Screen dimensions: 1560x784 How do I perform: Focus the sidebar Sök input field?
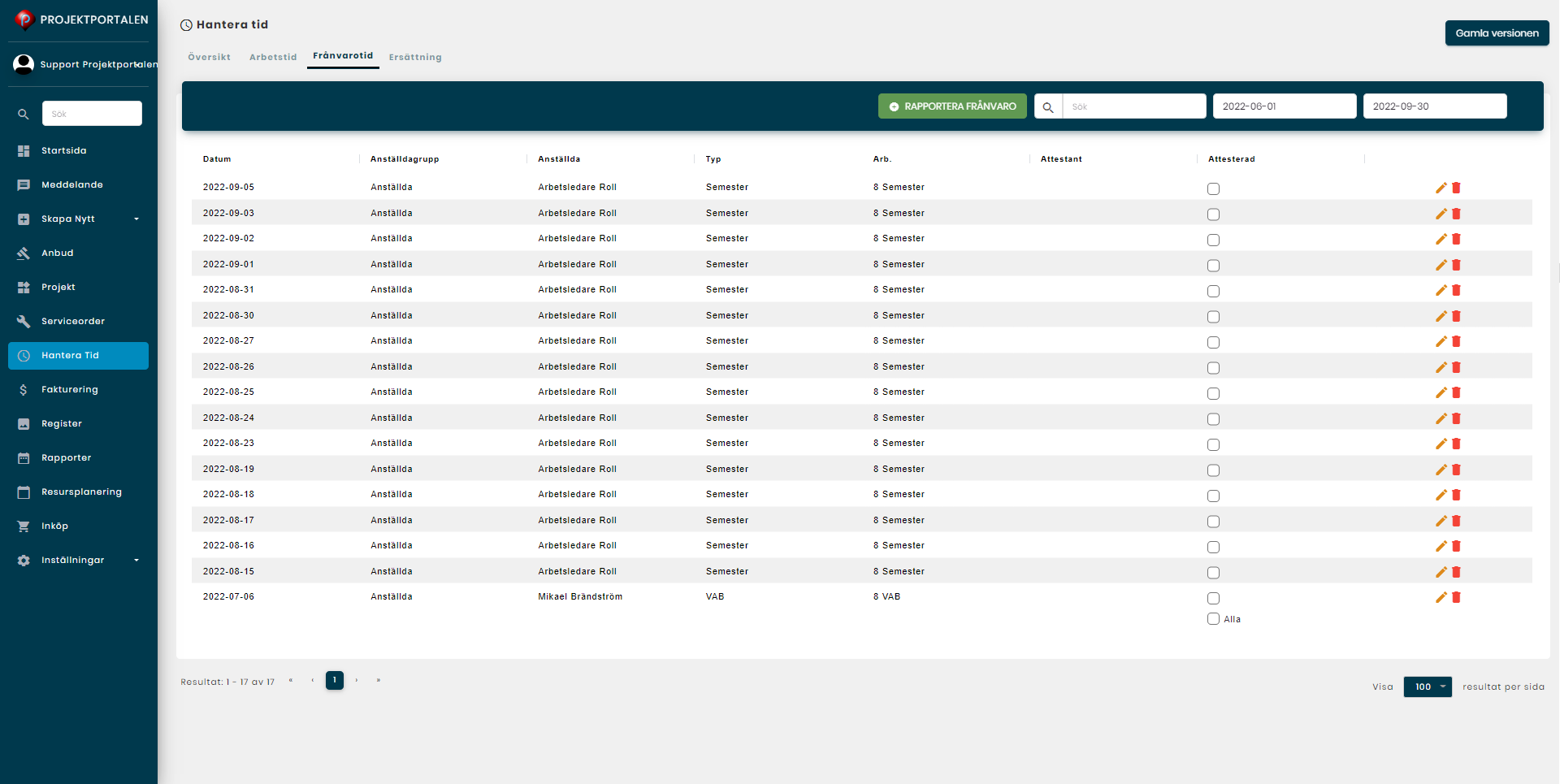92,114
